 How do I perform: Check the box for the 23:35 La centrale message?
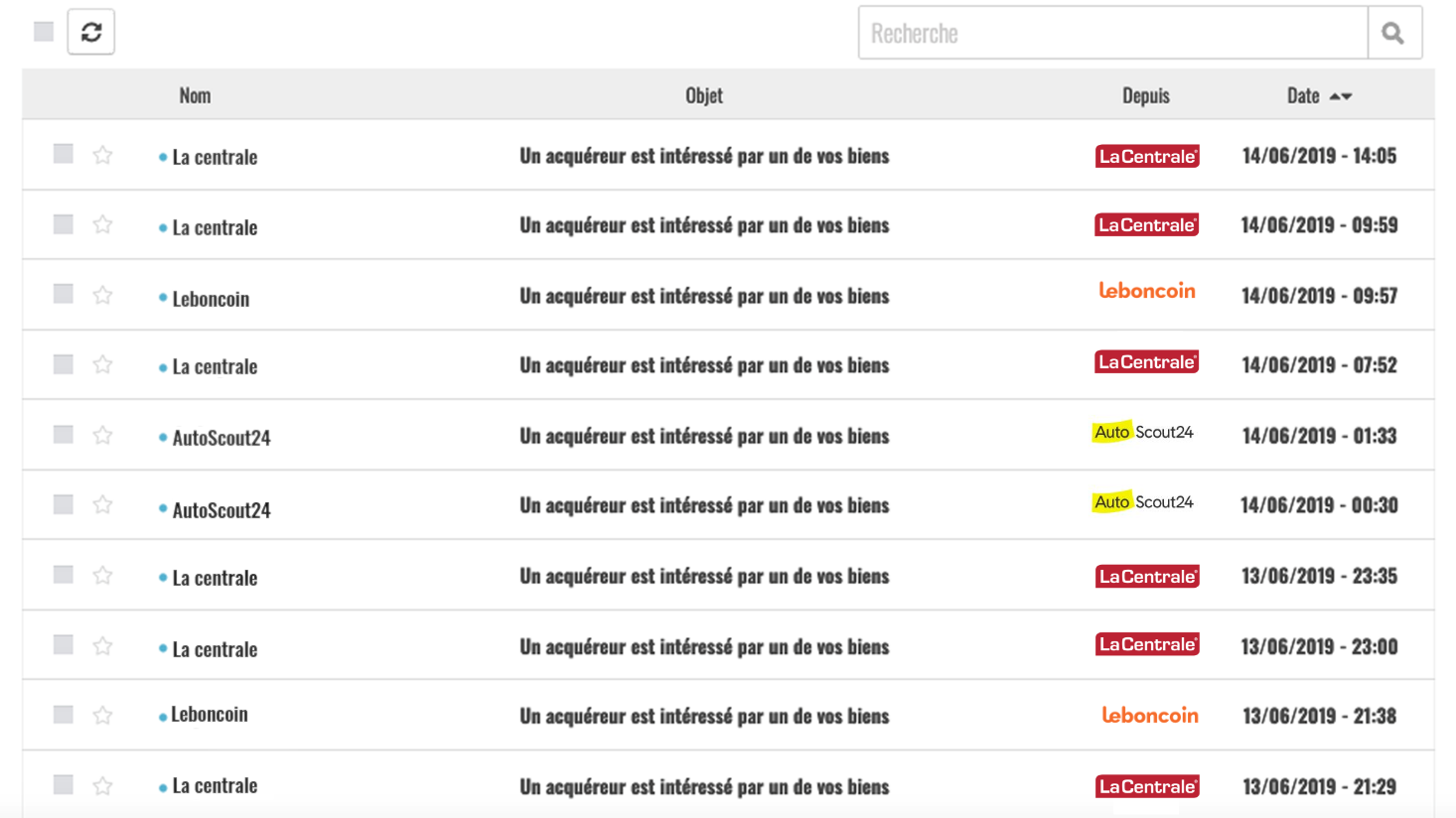[x=64, y=575]
